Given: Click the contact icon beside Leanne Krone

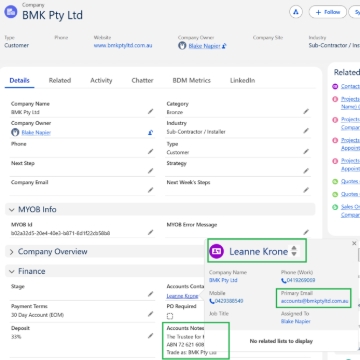Looking at the screenshot, I should [x=216, y=251].
